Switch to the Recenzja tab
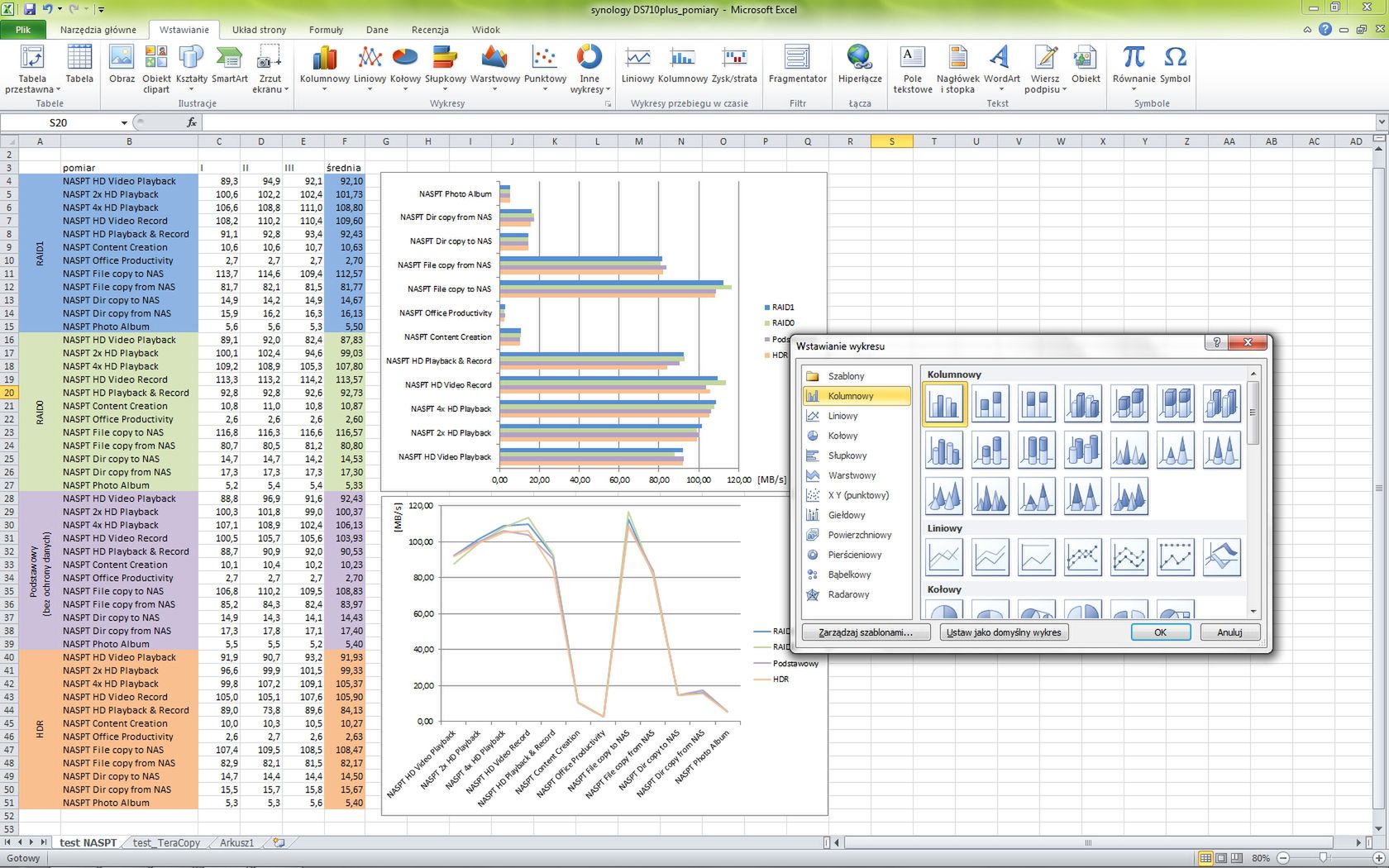Screen dimensions: 1389x868 point(430,30)
